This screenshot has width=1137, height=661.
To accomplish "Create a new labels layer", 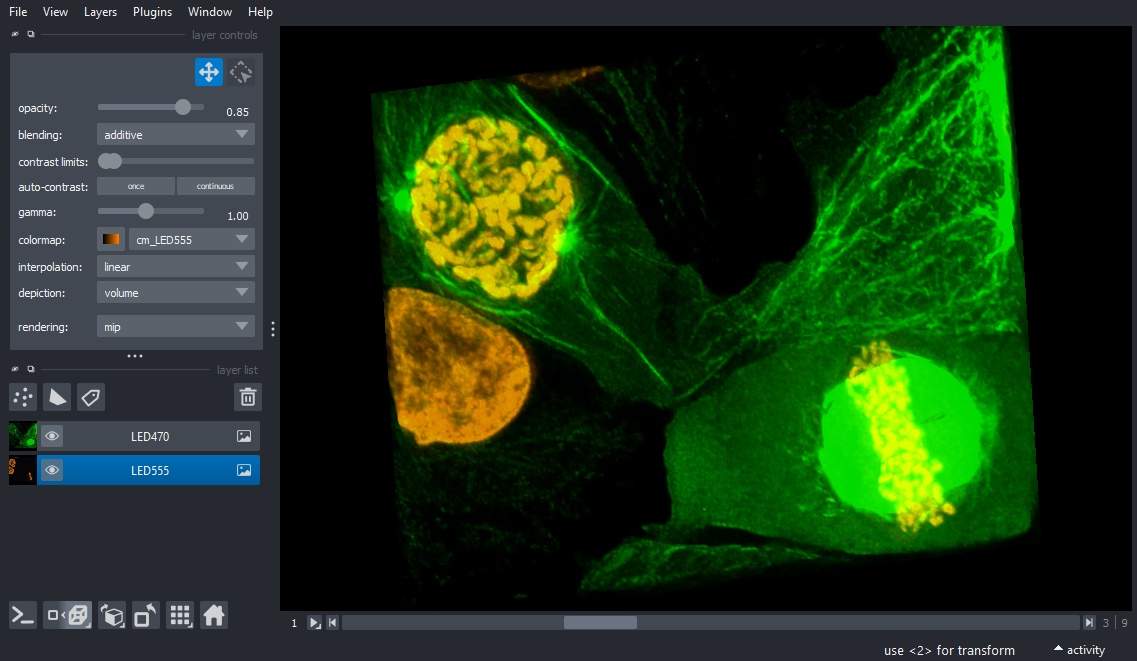I will (91, 397).
